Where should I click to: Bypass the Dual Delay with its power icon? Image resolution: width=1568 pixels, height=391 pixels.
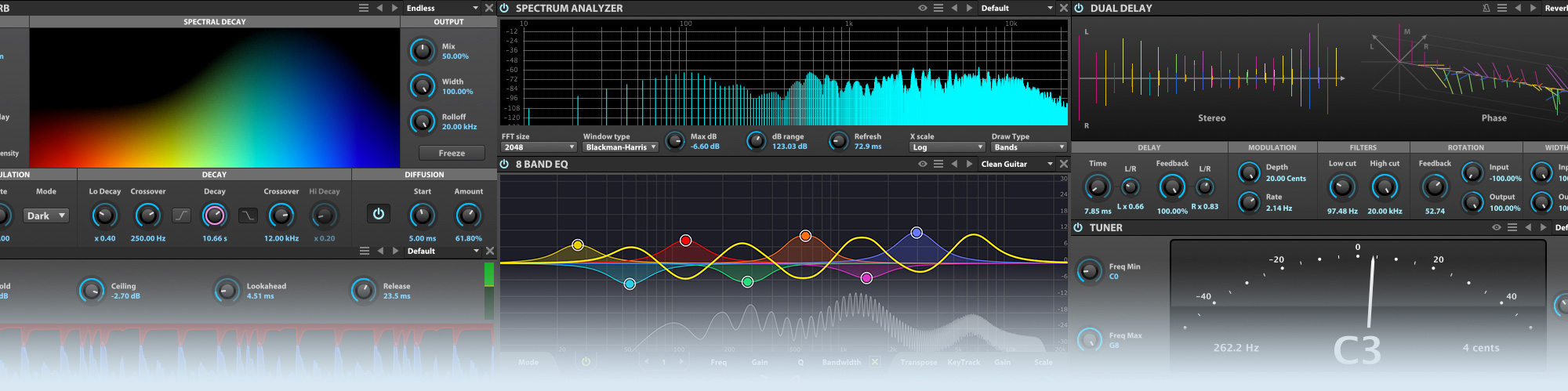pyautogui.click(x=1079, y=8)
